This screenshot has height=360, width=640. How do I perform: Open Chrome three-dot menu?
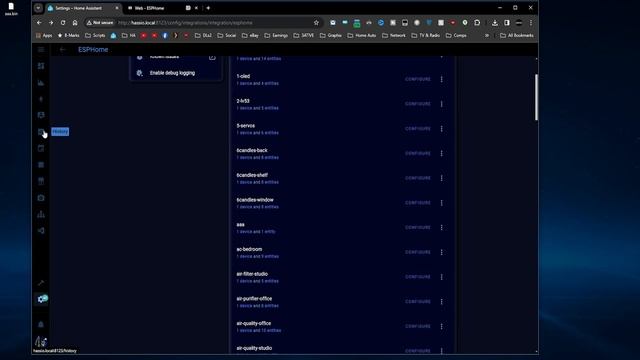pyautogui.click(x=531, y=23)
